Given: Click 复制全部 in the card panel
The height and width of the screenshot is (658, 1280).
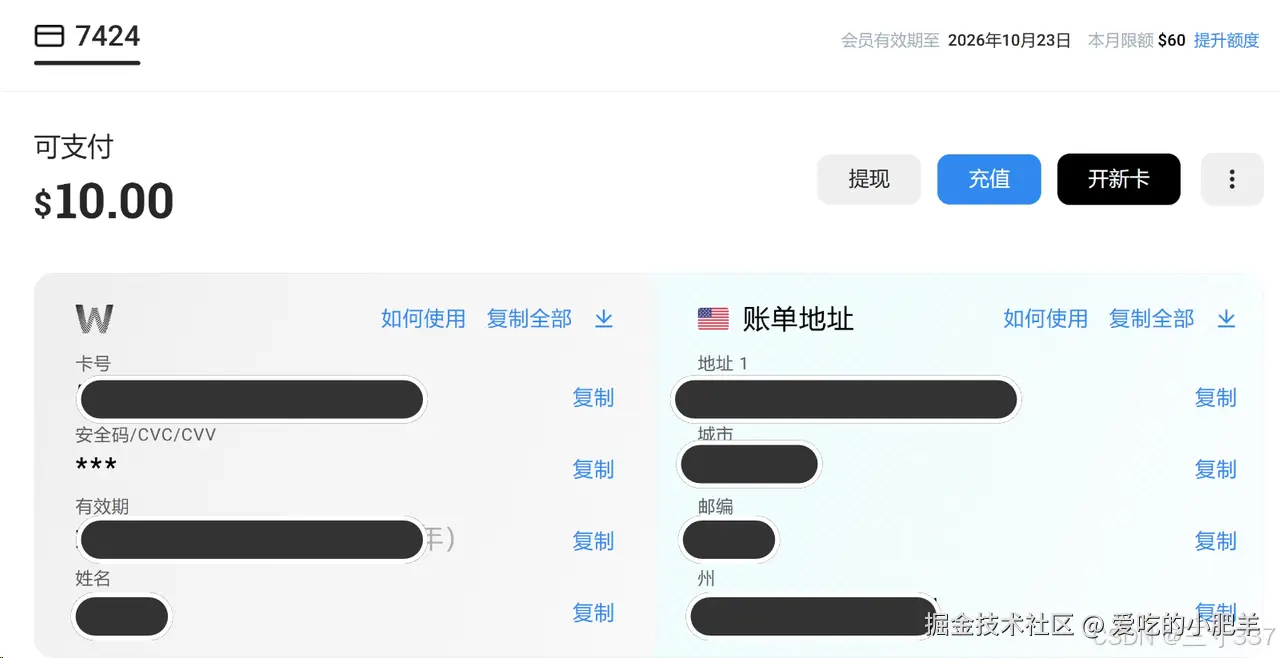Looking at the screenshot, I should [x=529, y=318].
